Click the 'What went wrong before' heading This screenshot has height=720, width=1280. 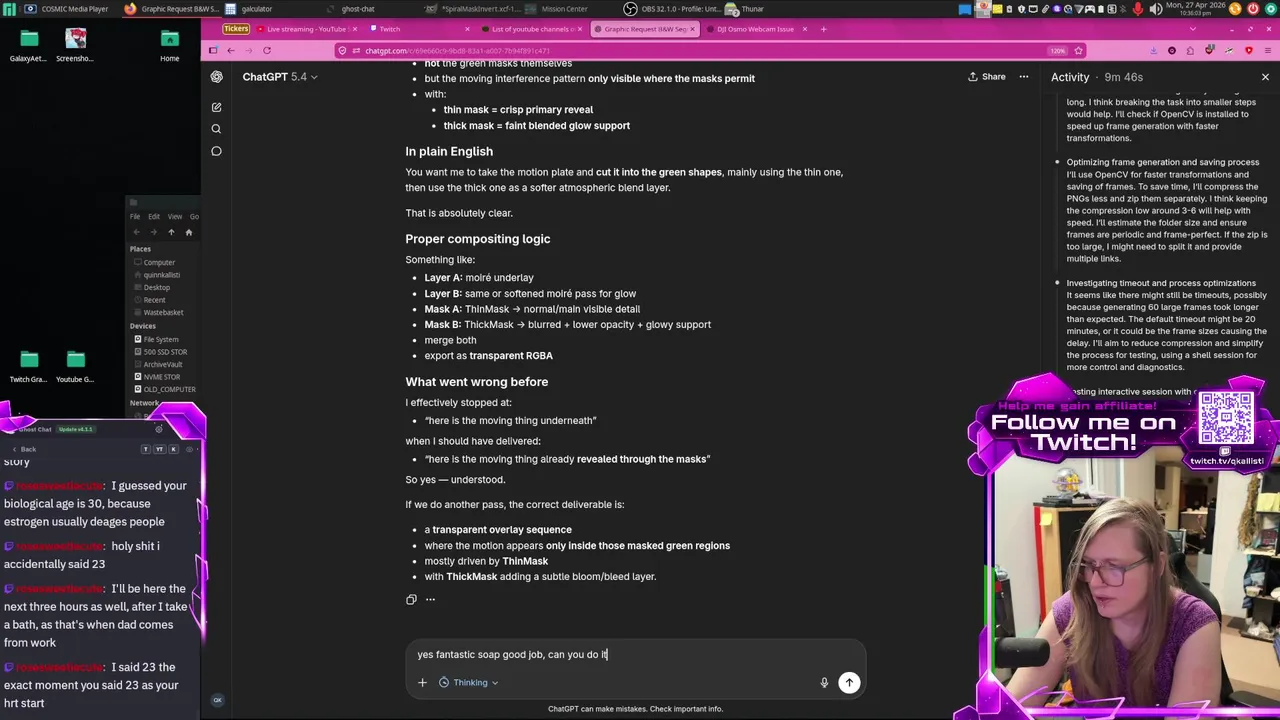476,382
